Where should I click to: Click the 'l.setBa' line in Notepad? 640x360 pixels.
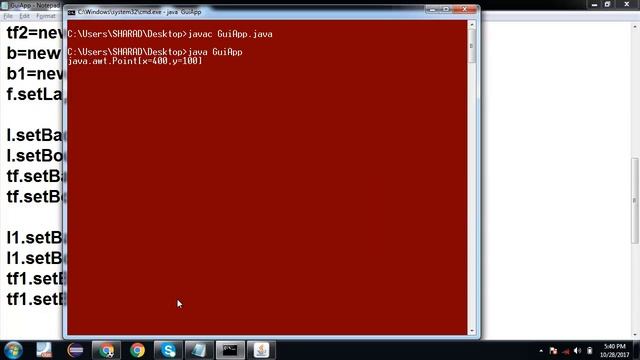[35, 135]
